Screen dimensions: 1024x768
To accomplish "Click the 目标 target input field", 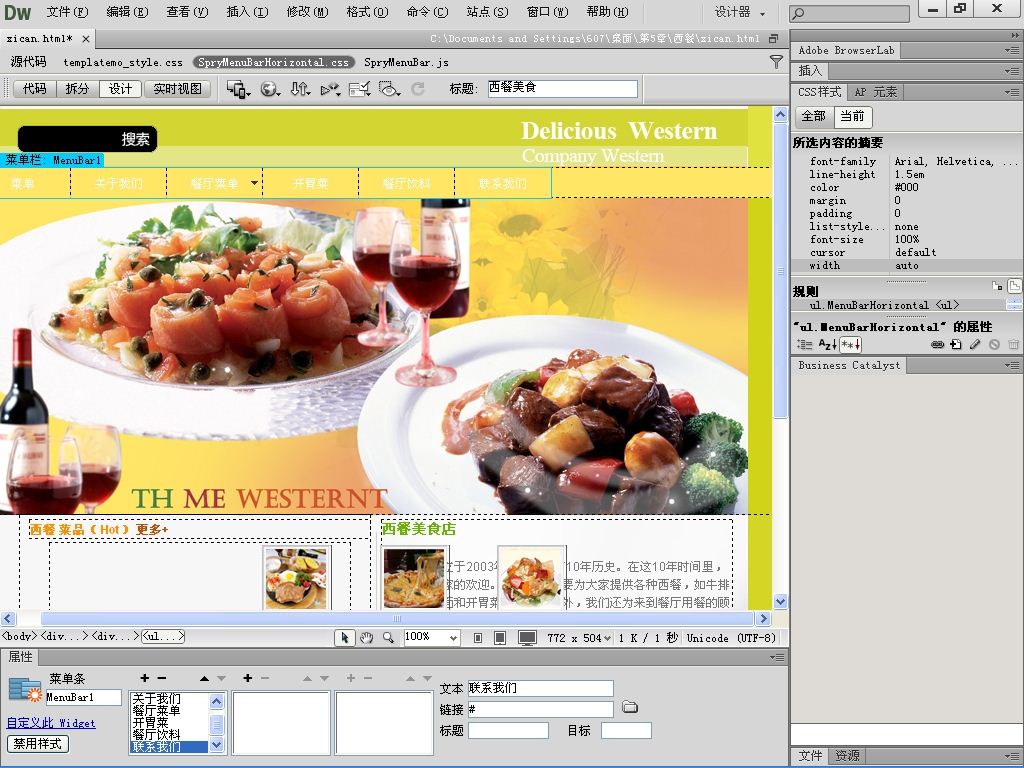I will pos(626,731).
